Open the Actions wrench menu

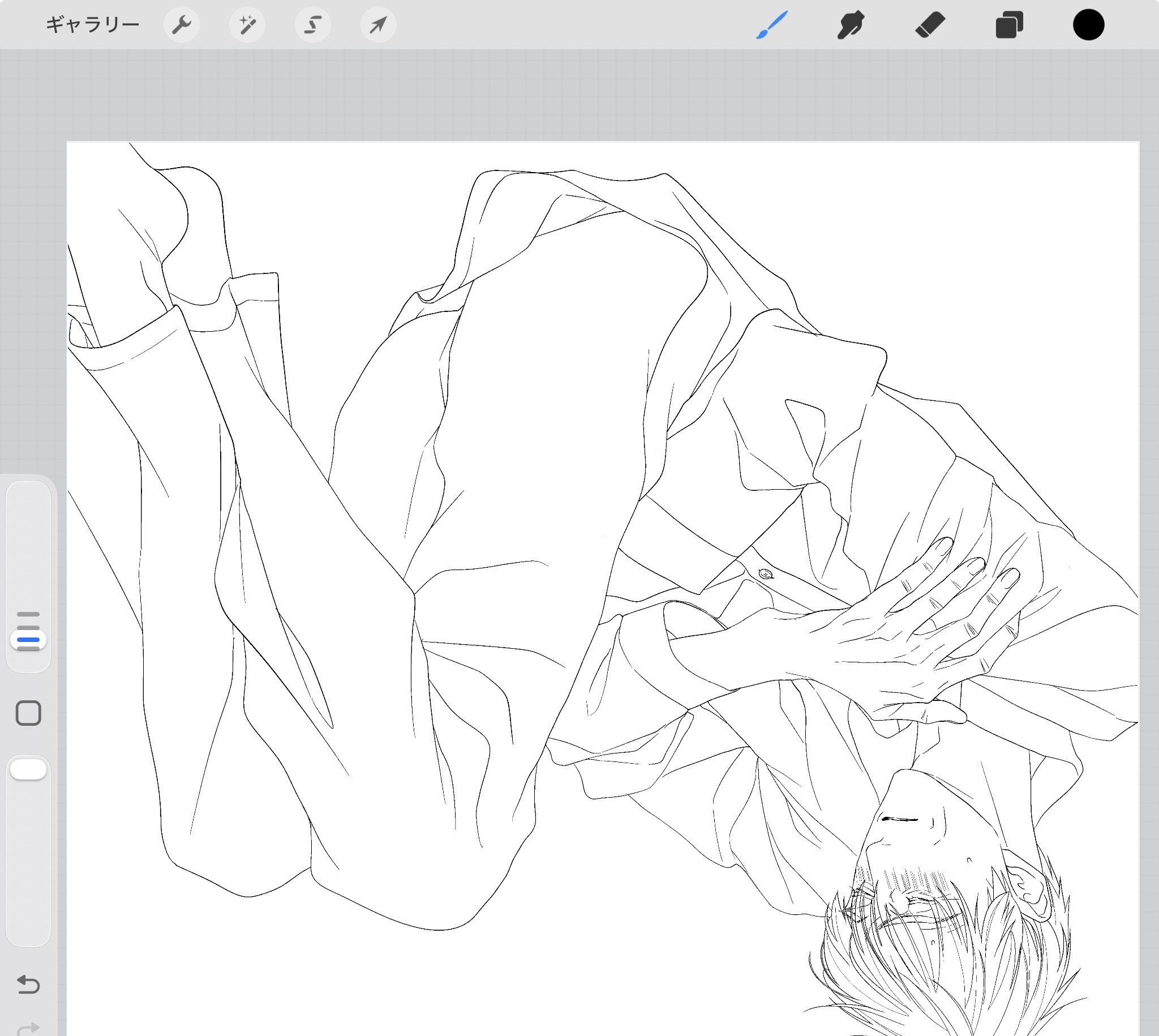click(182, 25)
